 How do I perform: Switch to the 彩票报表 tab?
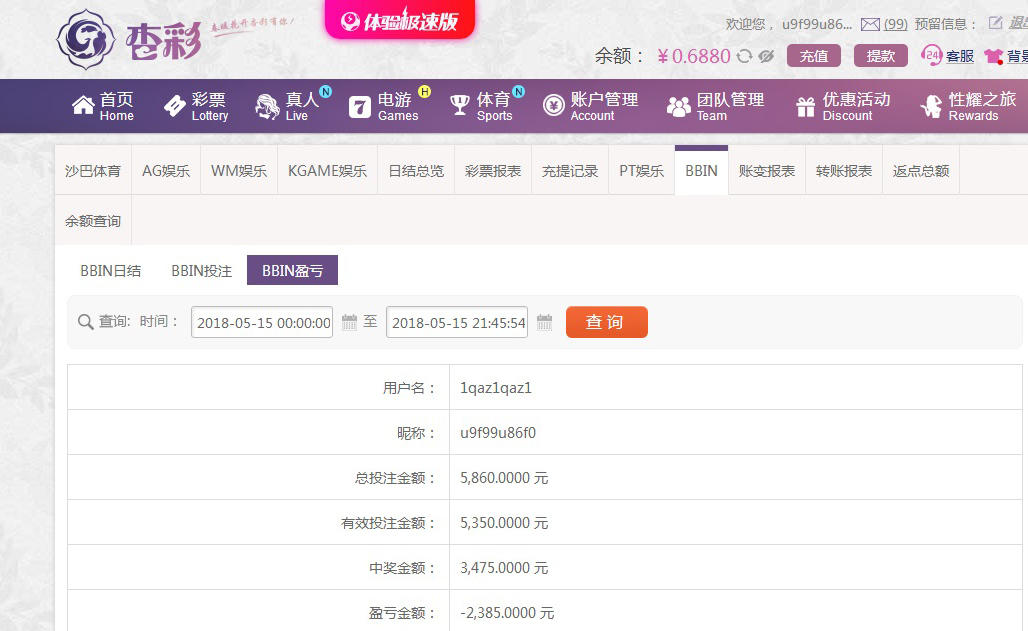493,171
